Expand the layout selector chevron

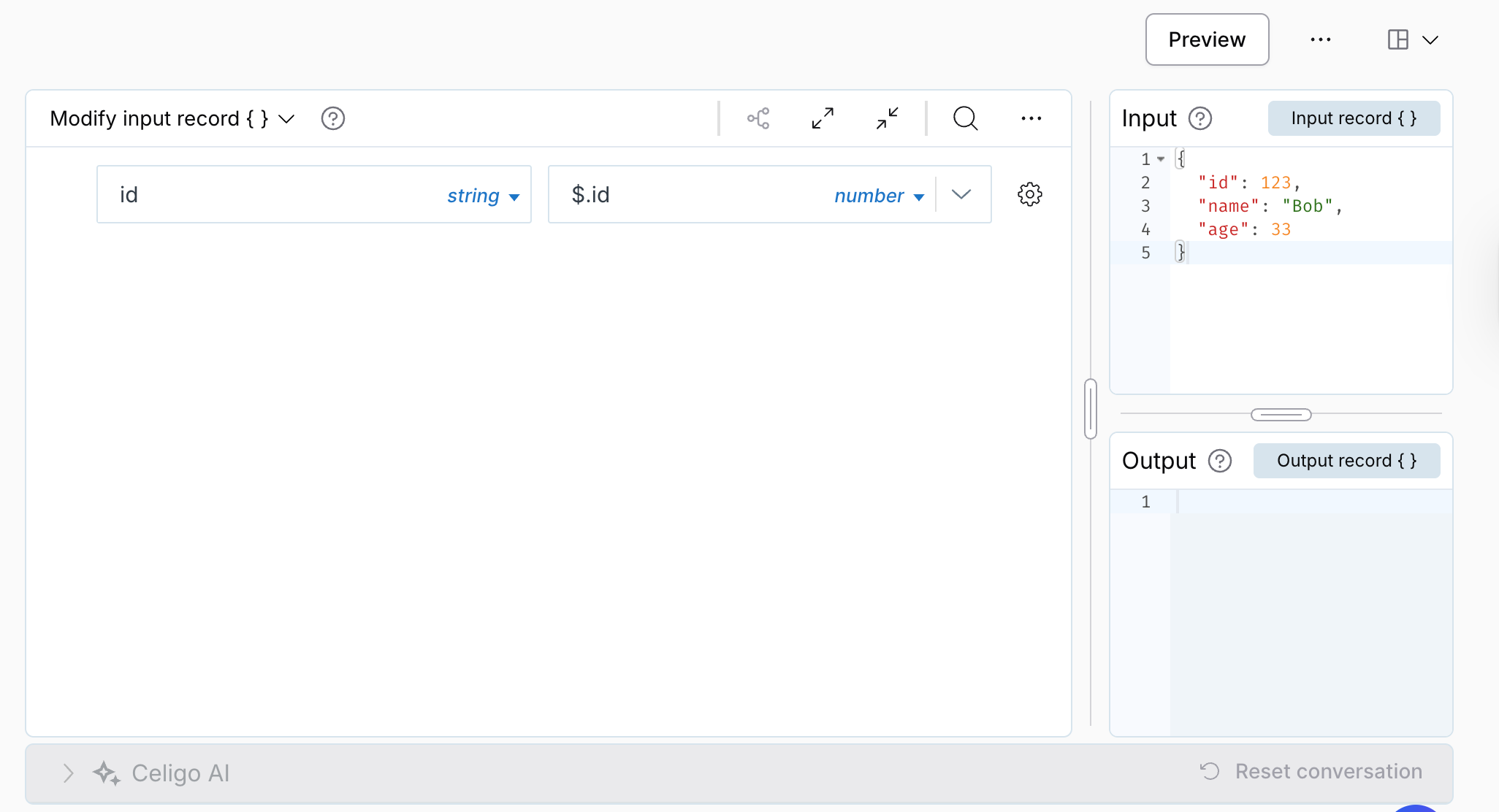pyautogui.click(x=1430, y=40)
